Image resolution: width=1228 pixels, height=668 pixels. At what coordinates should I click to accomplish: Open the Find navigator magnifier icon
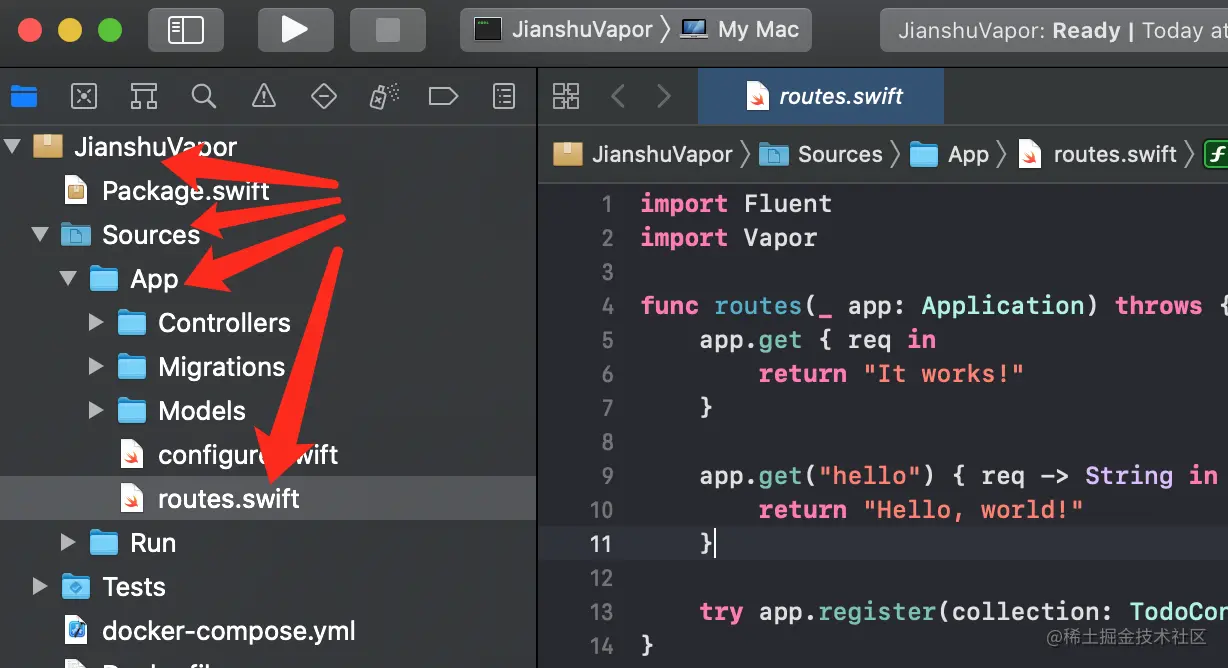[x=204, y=96]
